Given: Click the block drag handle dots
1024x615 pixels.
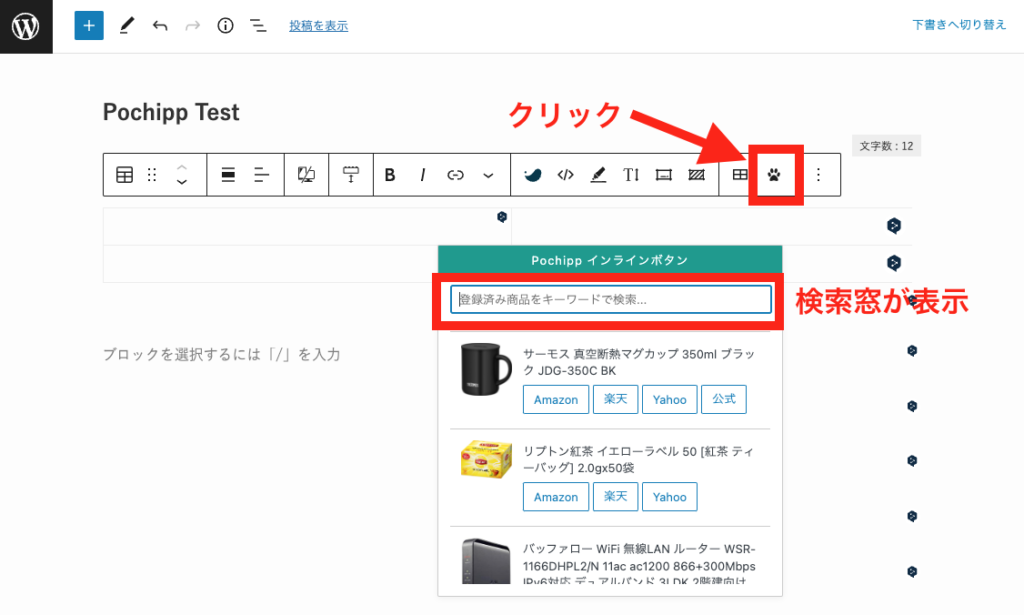Looking at the screenshot, I should point(152,175).
